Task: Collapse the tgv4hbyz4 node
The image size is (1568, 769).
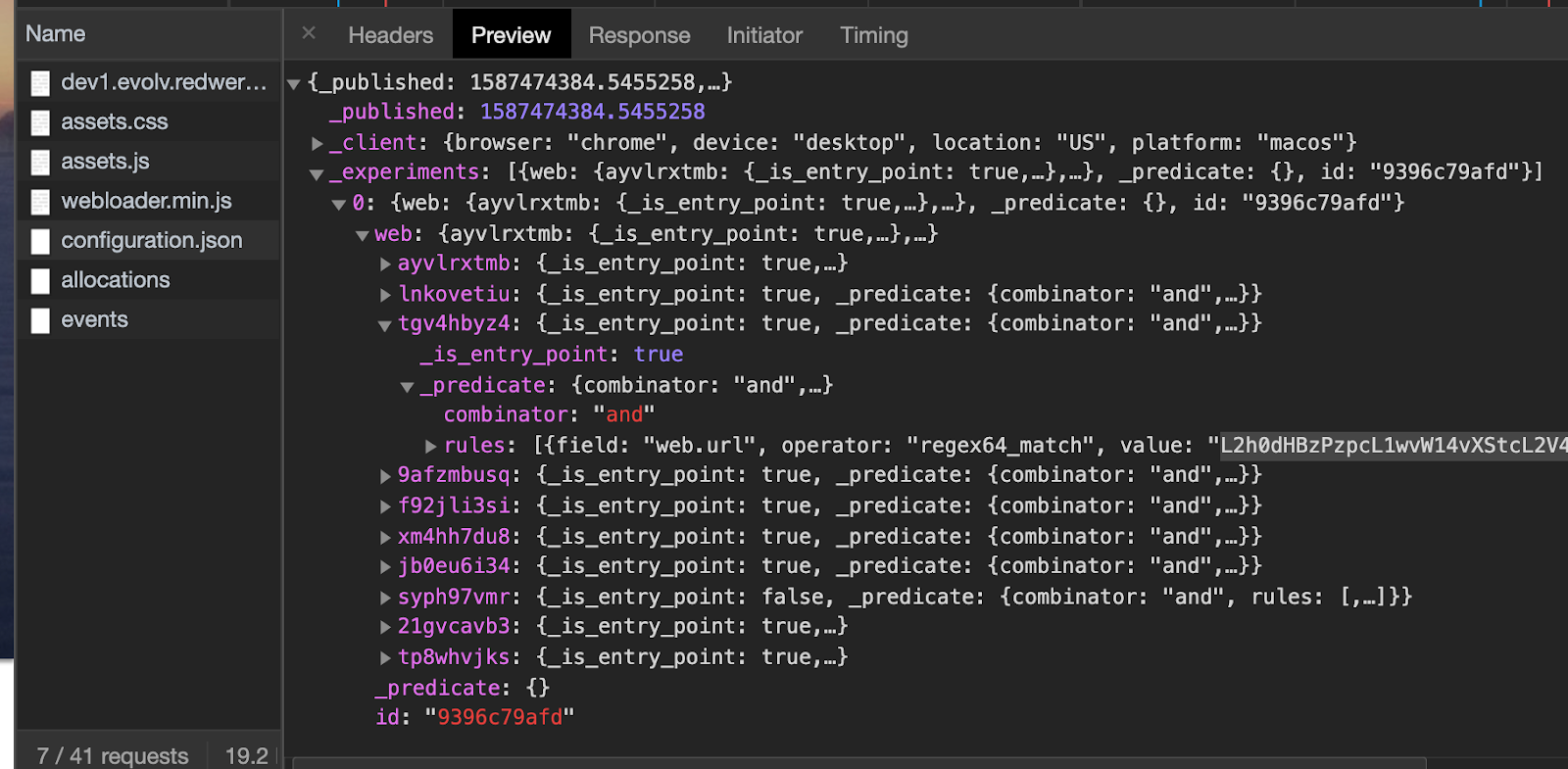Action: (x=385, y=325)
